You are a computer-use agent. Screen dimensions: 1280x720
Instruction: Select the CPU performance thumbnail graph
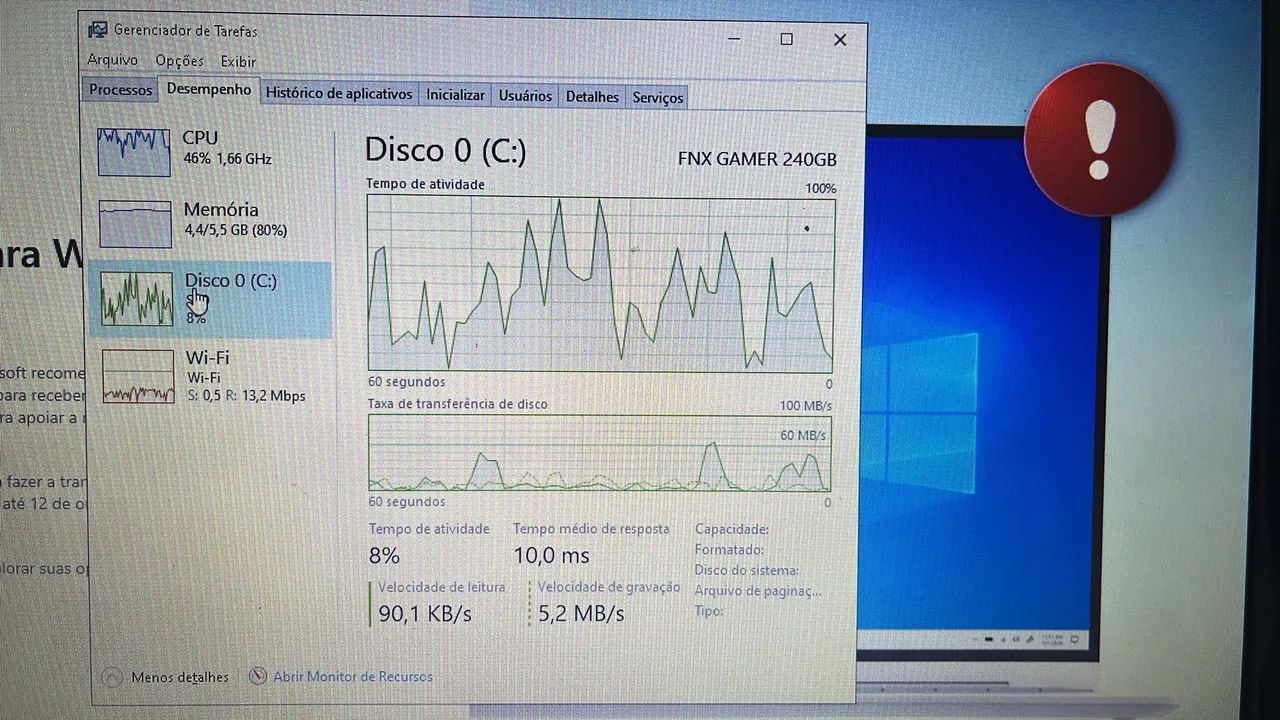click(133, 151)
